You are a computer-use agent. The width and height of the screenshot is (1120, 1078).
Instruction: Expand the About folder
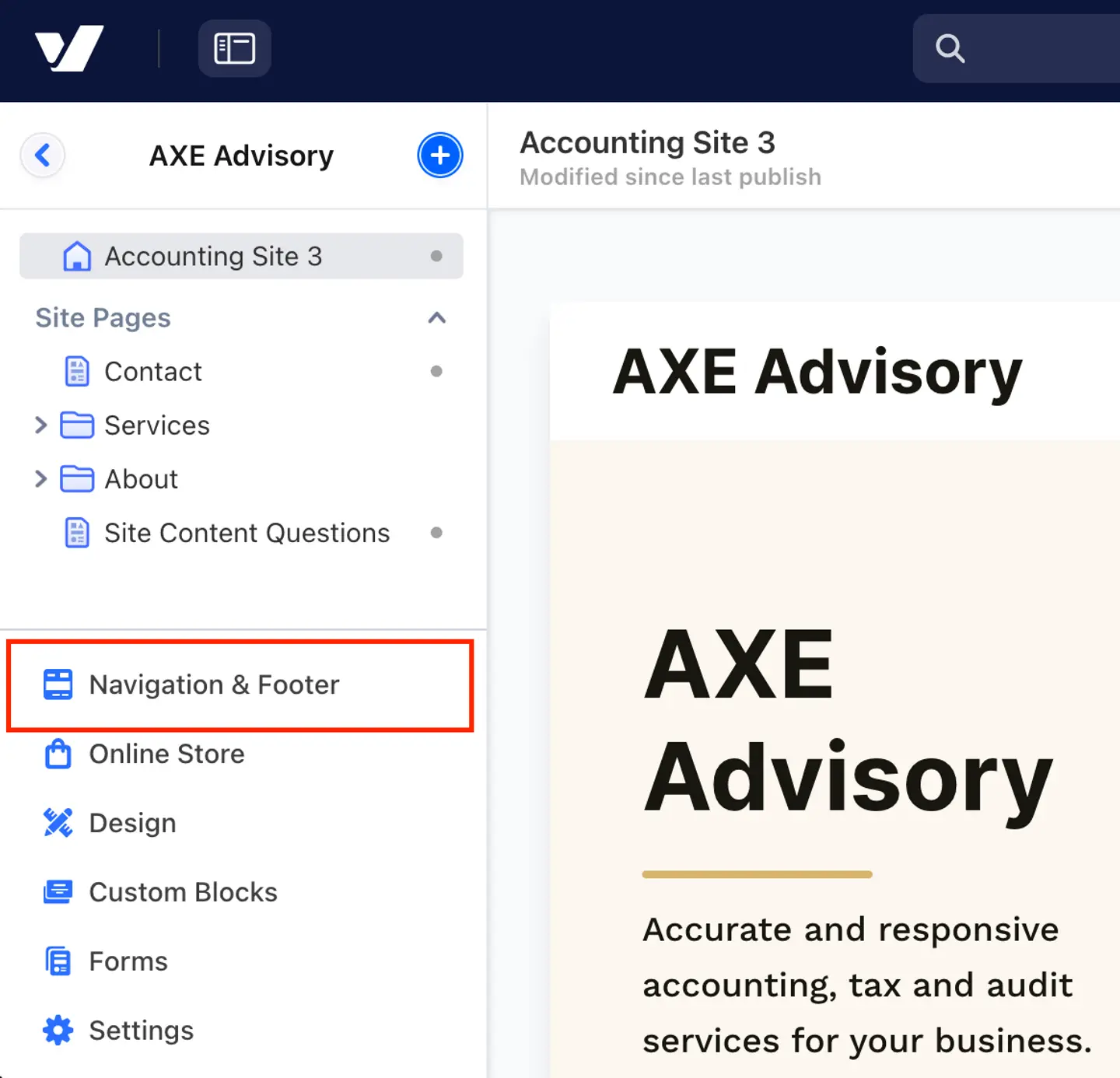click(41, 479)
